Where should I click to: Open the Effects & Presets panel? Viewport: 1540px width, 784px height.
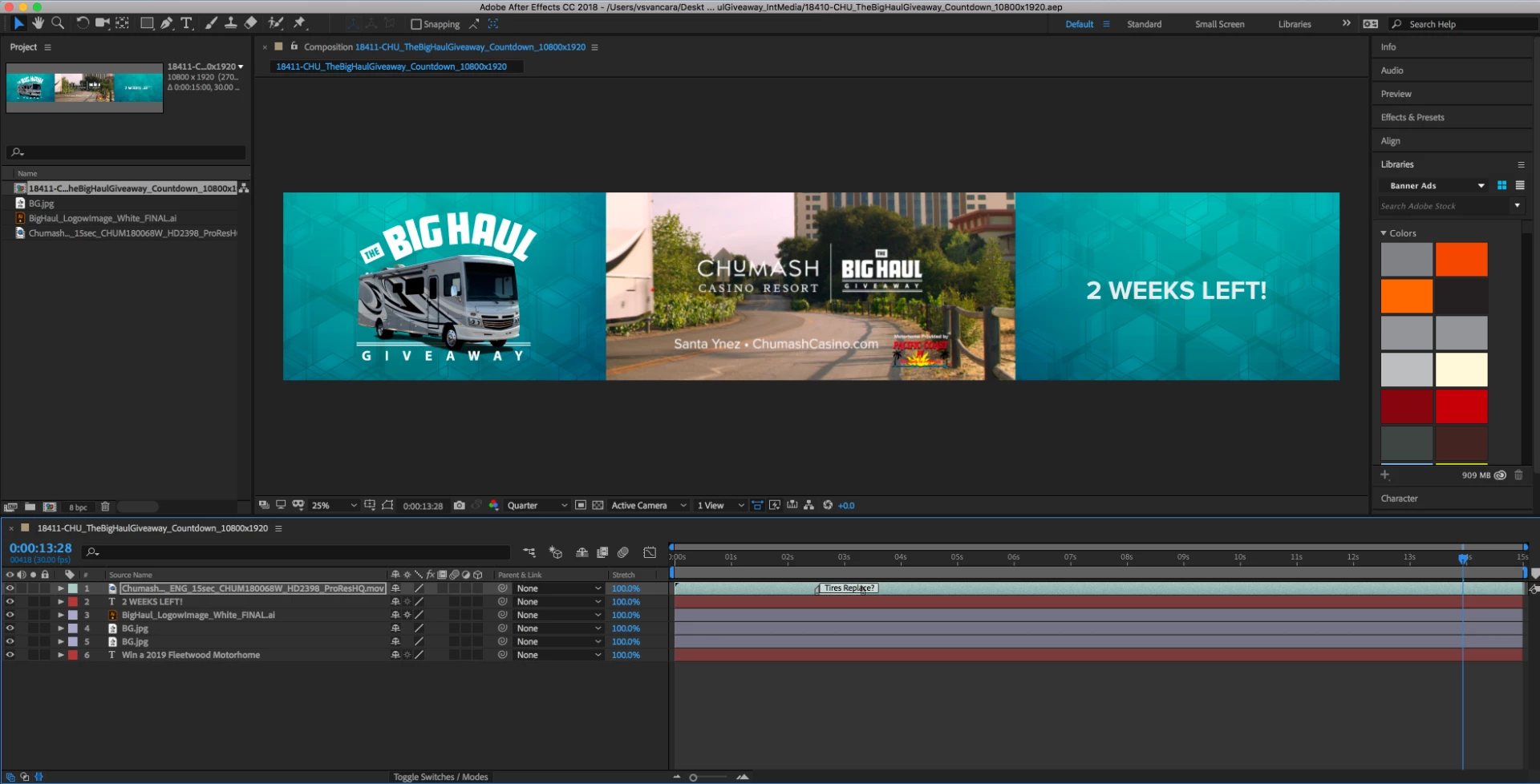(x=1412, y=117)
